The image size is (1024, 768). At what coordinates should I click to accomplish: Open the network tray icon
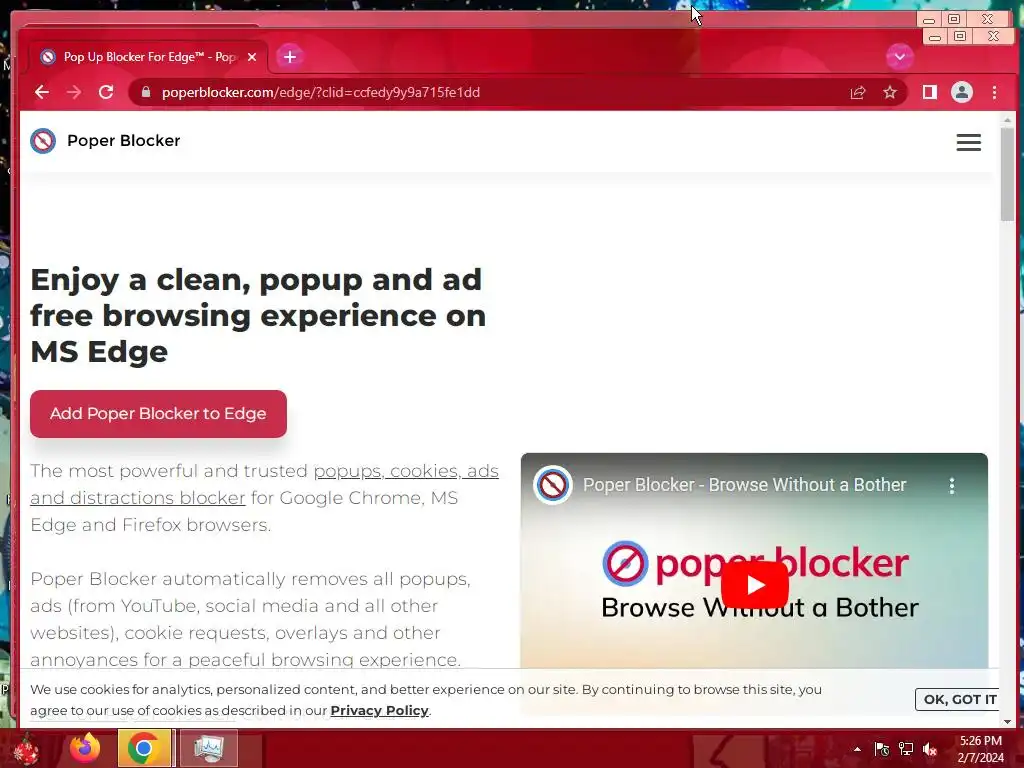click(x=906, y=749)
